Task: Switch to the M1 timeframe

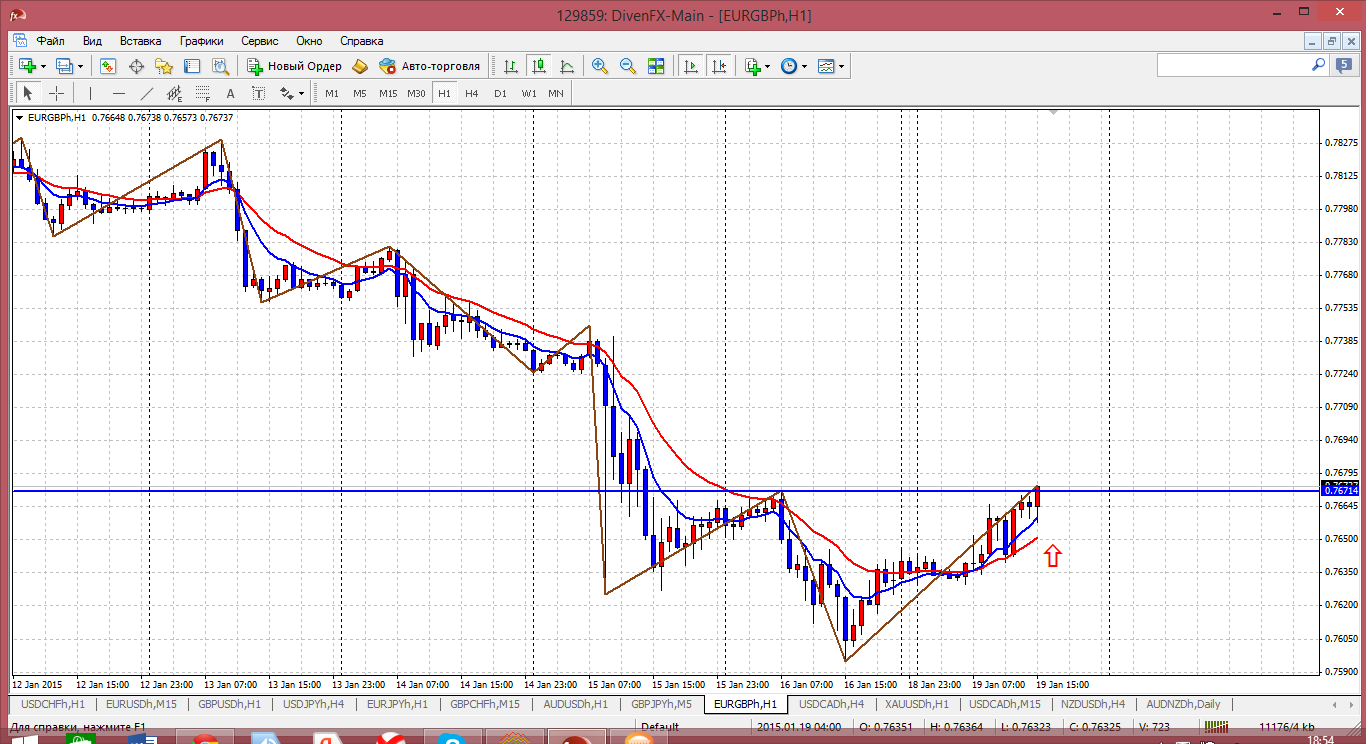Action: coord(332,93)
